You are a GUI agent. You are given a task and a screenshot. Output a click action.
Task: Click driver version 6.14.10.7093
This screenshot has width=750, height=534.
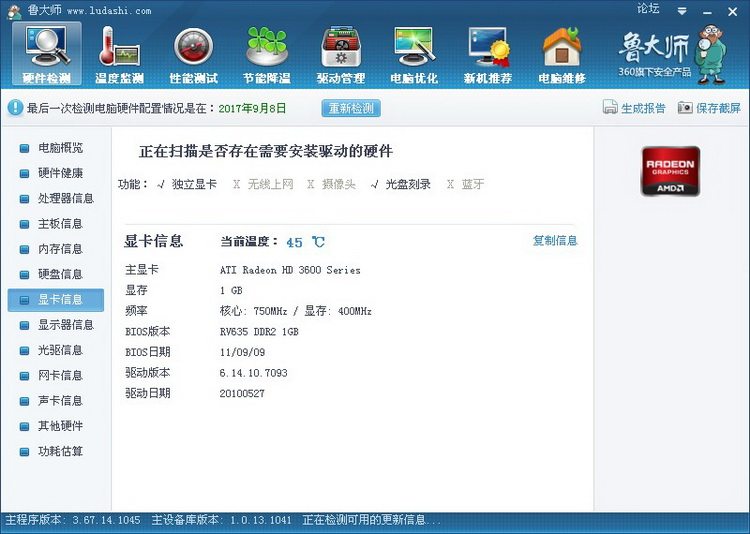(254, 373)
